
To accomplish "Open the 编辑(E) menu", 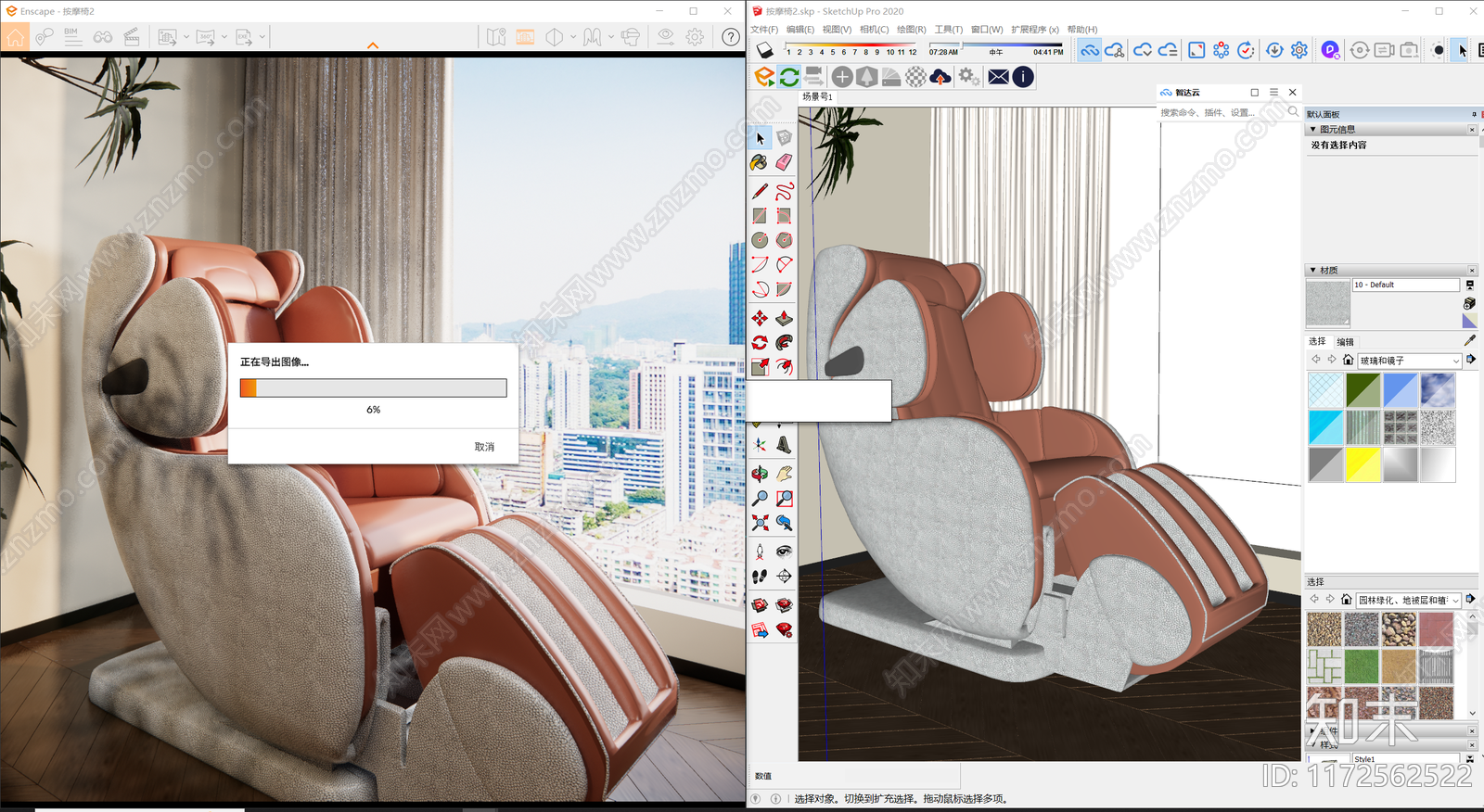I will tap(800, 30).
